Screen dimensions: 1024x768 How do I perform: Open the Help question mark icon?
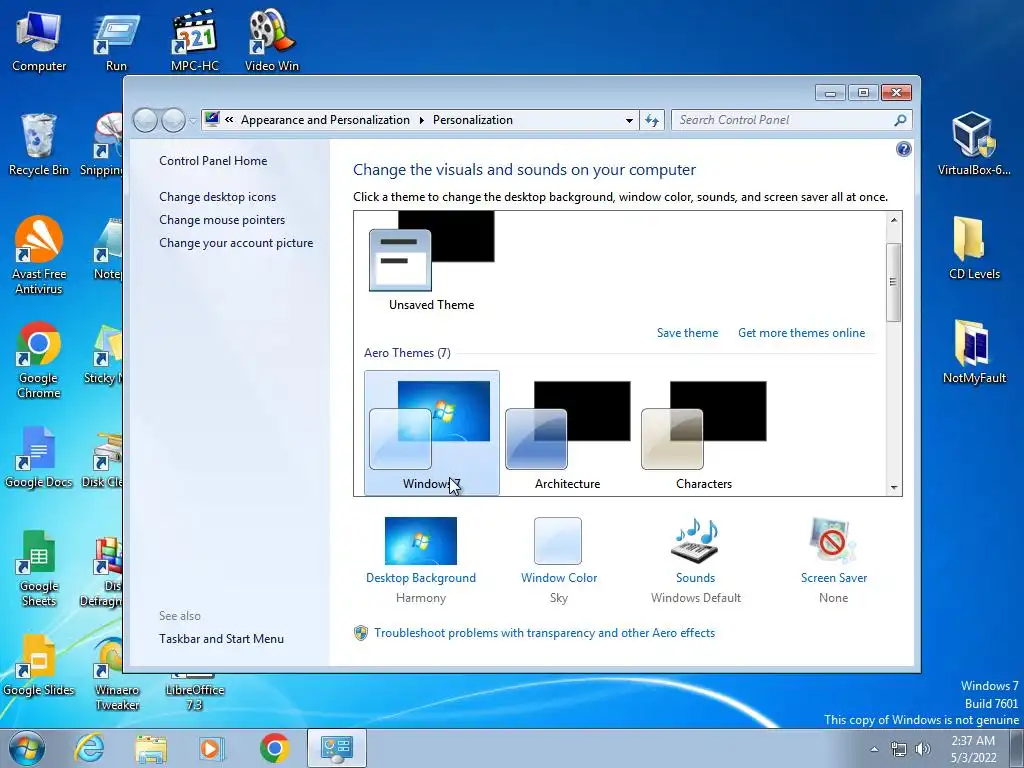(903, 149)
